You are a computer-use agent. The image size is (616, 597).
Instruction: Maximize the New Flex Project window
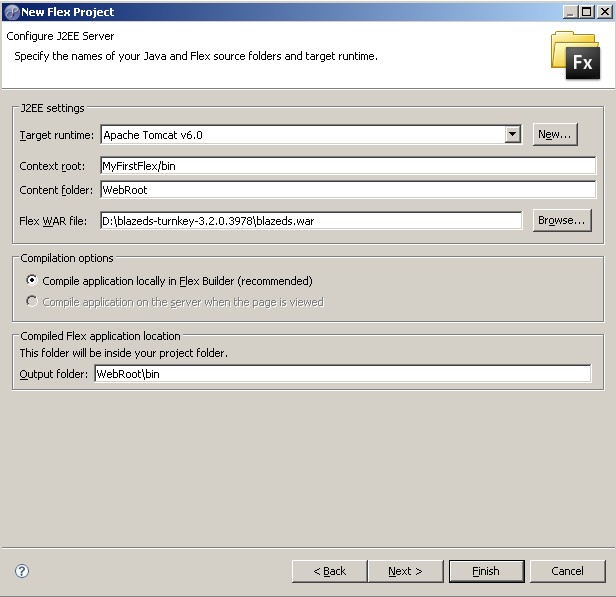(x=587, y=12)
